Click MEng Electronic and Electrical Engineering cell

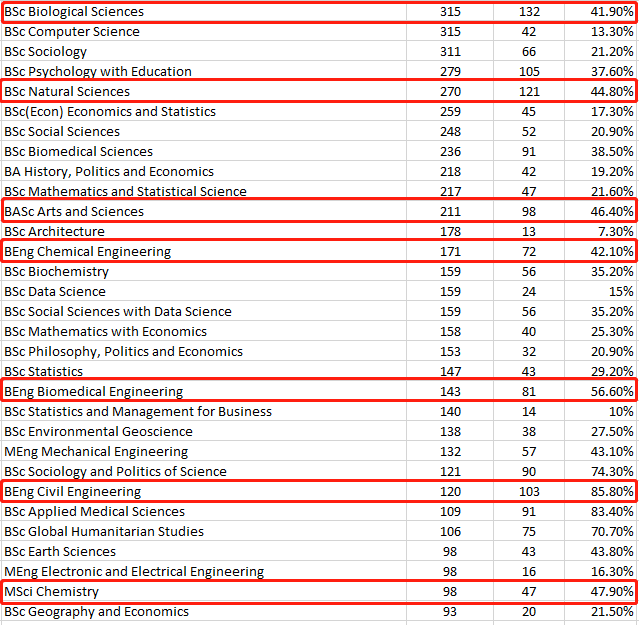pos(205,571)
